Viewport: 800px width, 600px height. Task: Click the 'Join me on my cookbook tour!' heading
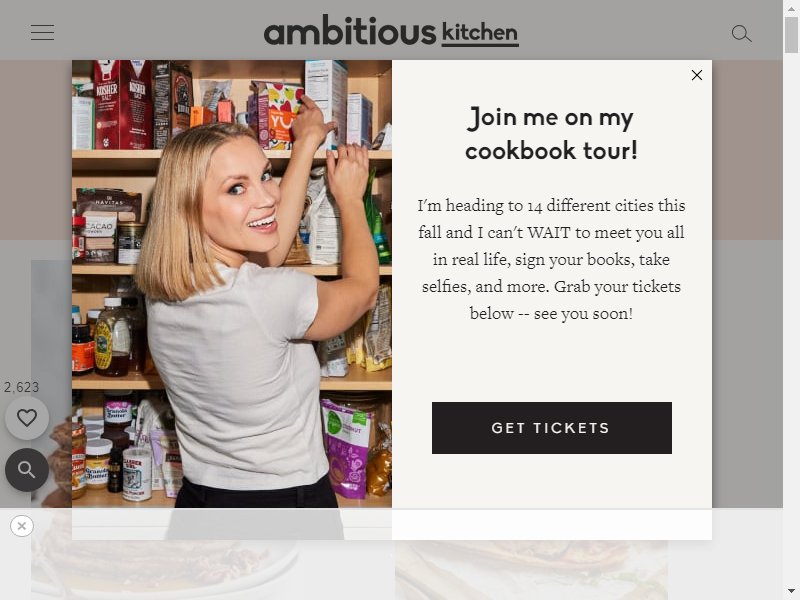551,134
